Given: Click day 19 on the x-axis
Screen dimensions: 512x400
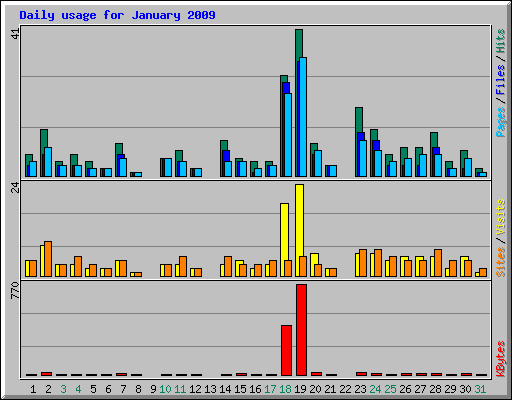Looking at the screenshot, I should (300, 389).
